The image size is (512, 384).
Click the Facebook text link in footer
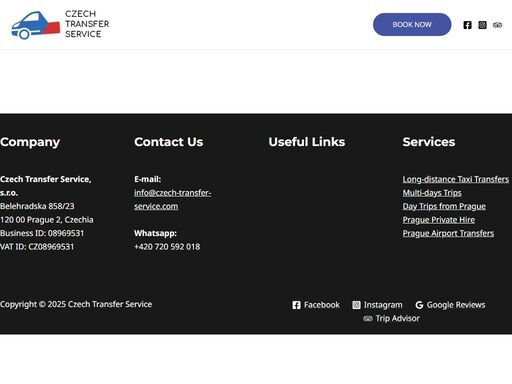click(x=322, y=305)
